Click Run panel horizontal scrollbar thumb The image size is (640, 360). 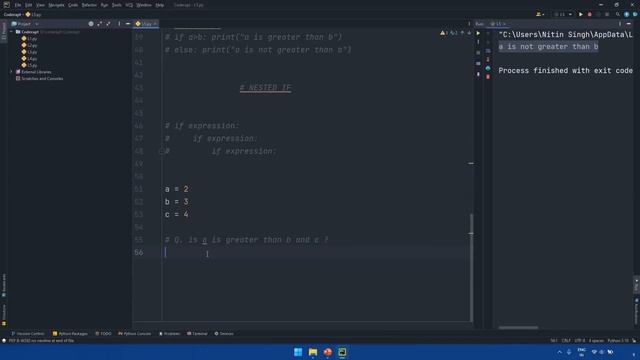click(518, 327)
